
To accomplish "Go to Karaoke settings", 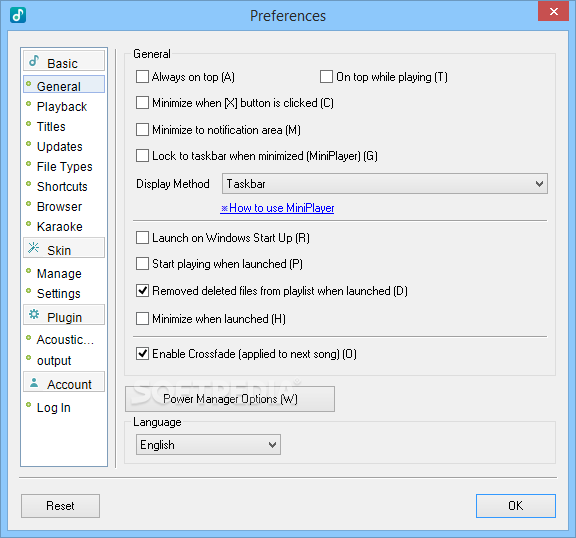I will coord(60,227).
